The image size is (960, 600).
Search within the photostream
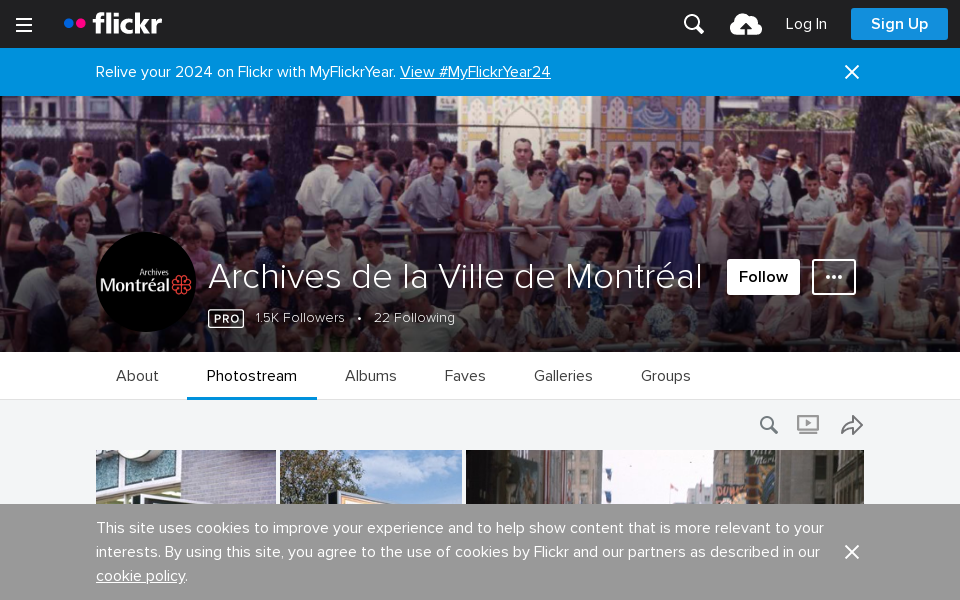(x=769, y=425)
